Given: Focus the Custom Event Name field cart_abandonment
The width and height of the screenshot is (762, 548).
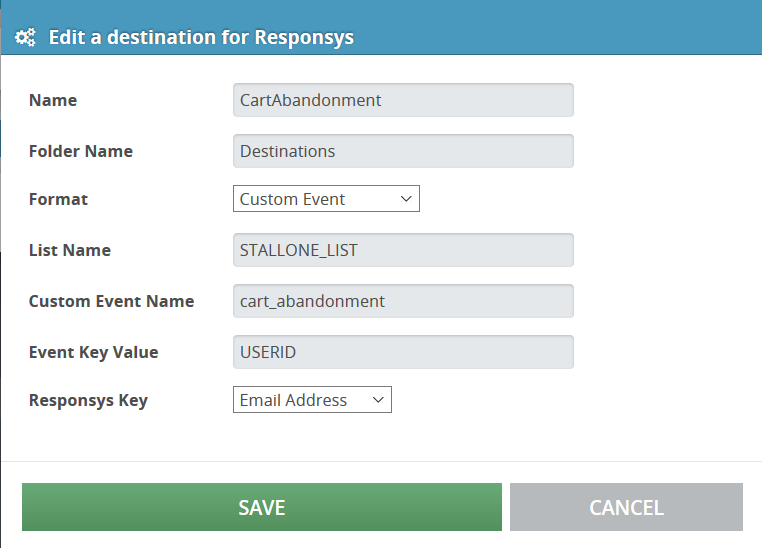Looking at the screenshot, I should pos(403,301).
